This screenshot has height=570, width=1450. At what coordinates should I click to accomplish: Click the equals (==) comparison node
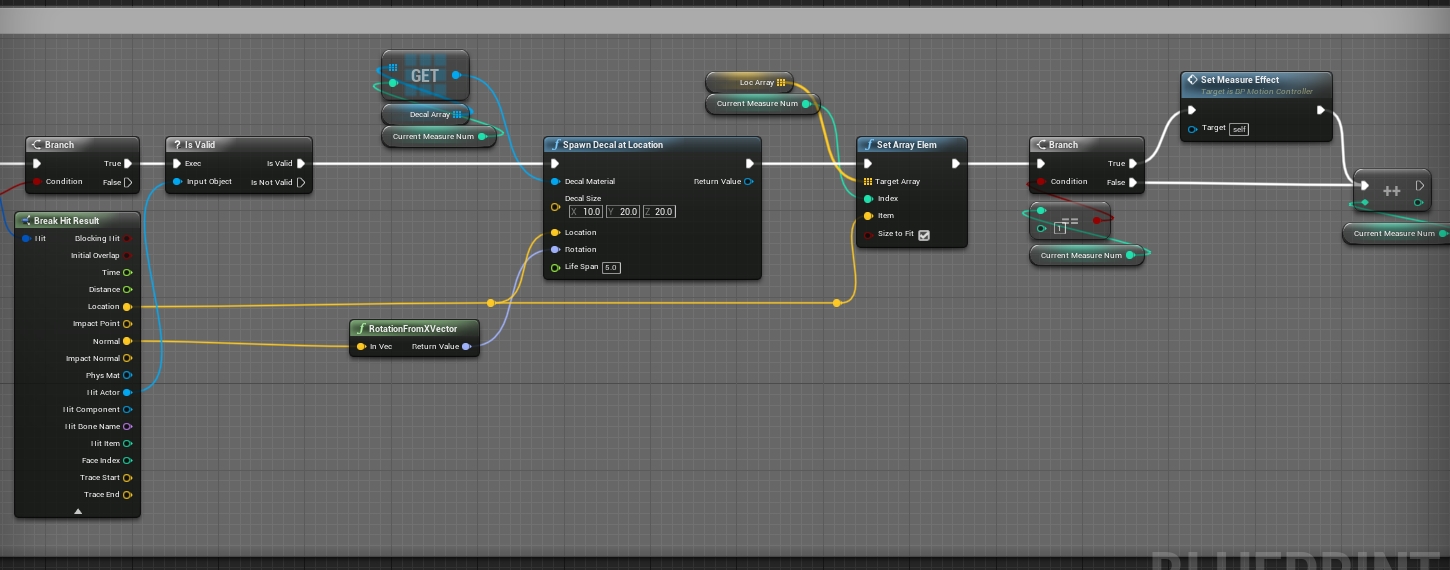click(x=1070, y=220)
